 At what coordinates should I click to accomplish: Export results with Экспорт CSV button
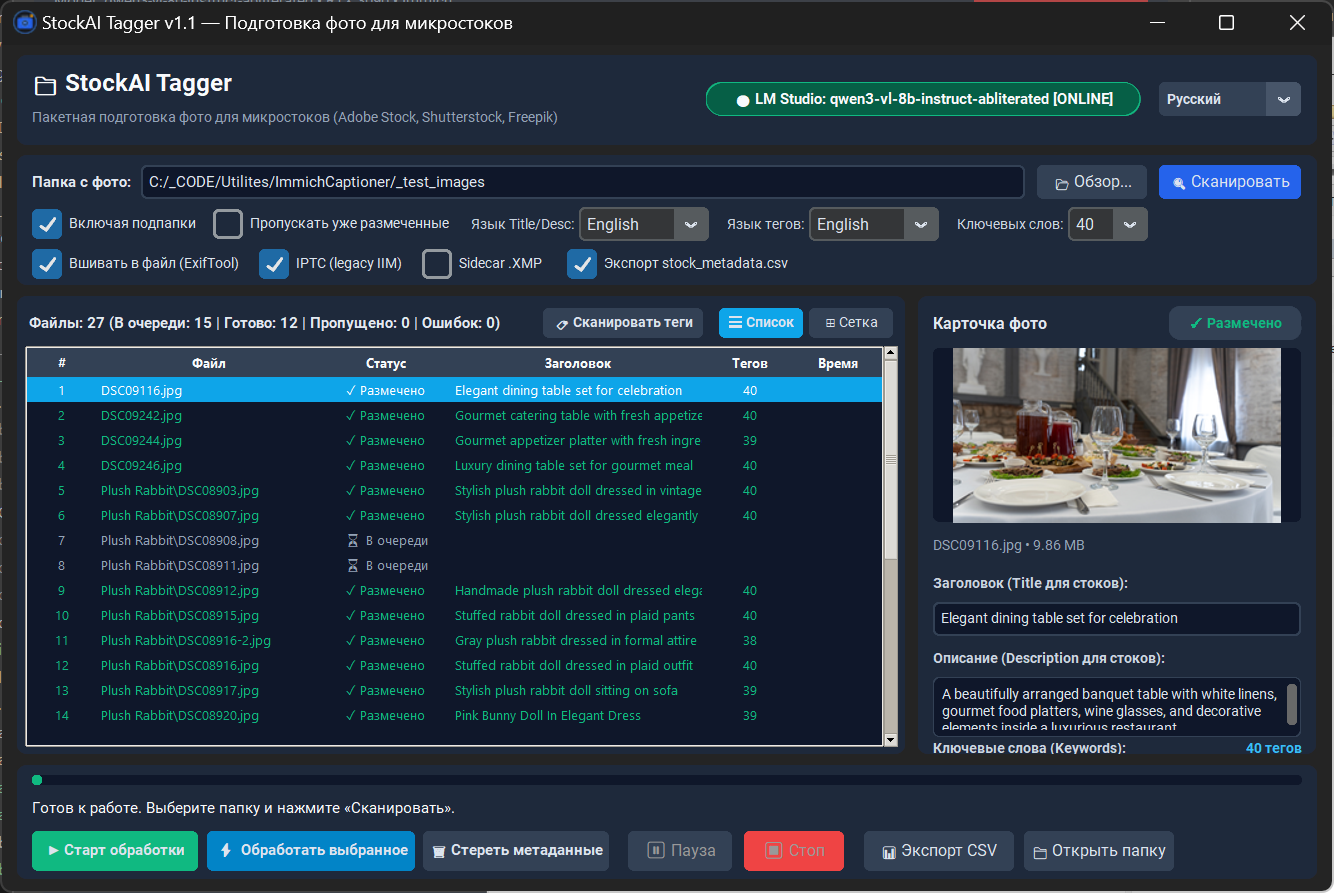(x=939, y=851)
